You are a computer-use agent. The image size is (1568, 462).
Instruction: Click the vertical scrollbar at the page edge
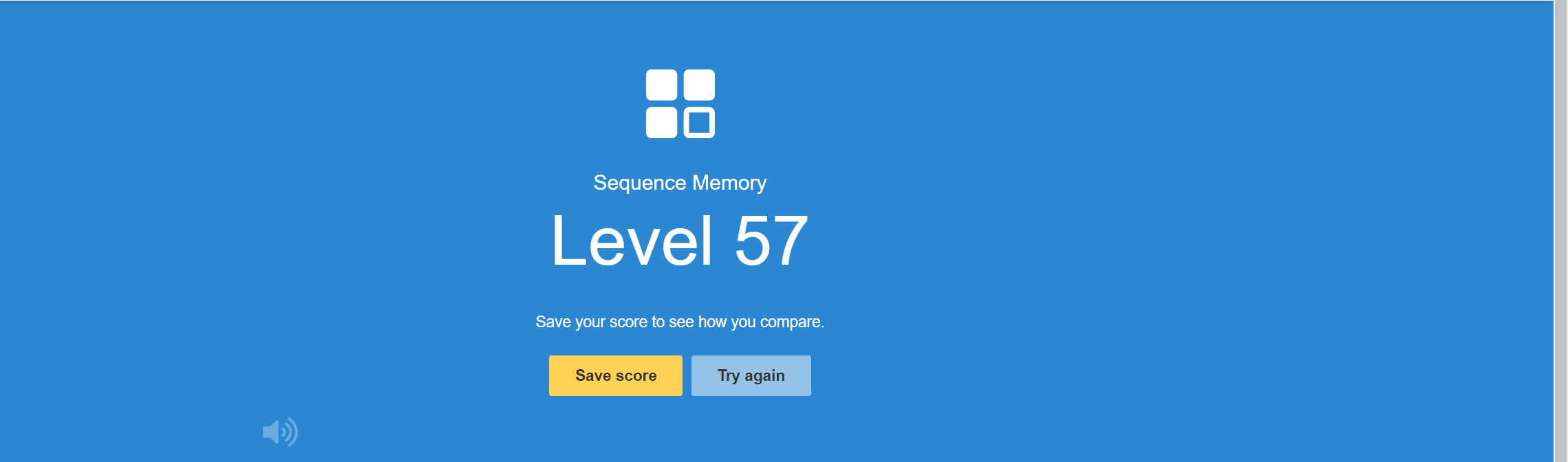[1560, 231]
